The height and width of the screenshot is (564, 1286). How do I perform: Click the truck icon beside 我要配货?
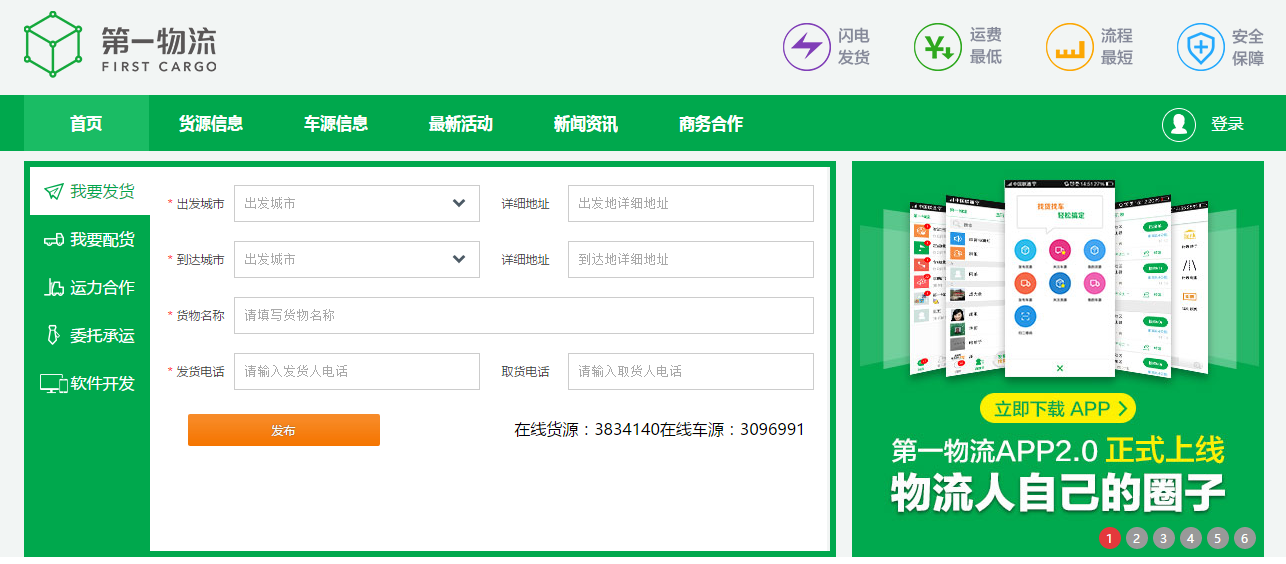tap(54, 239)
